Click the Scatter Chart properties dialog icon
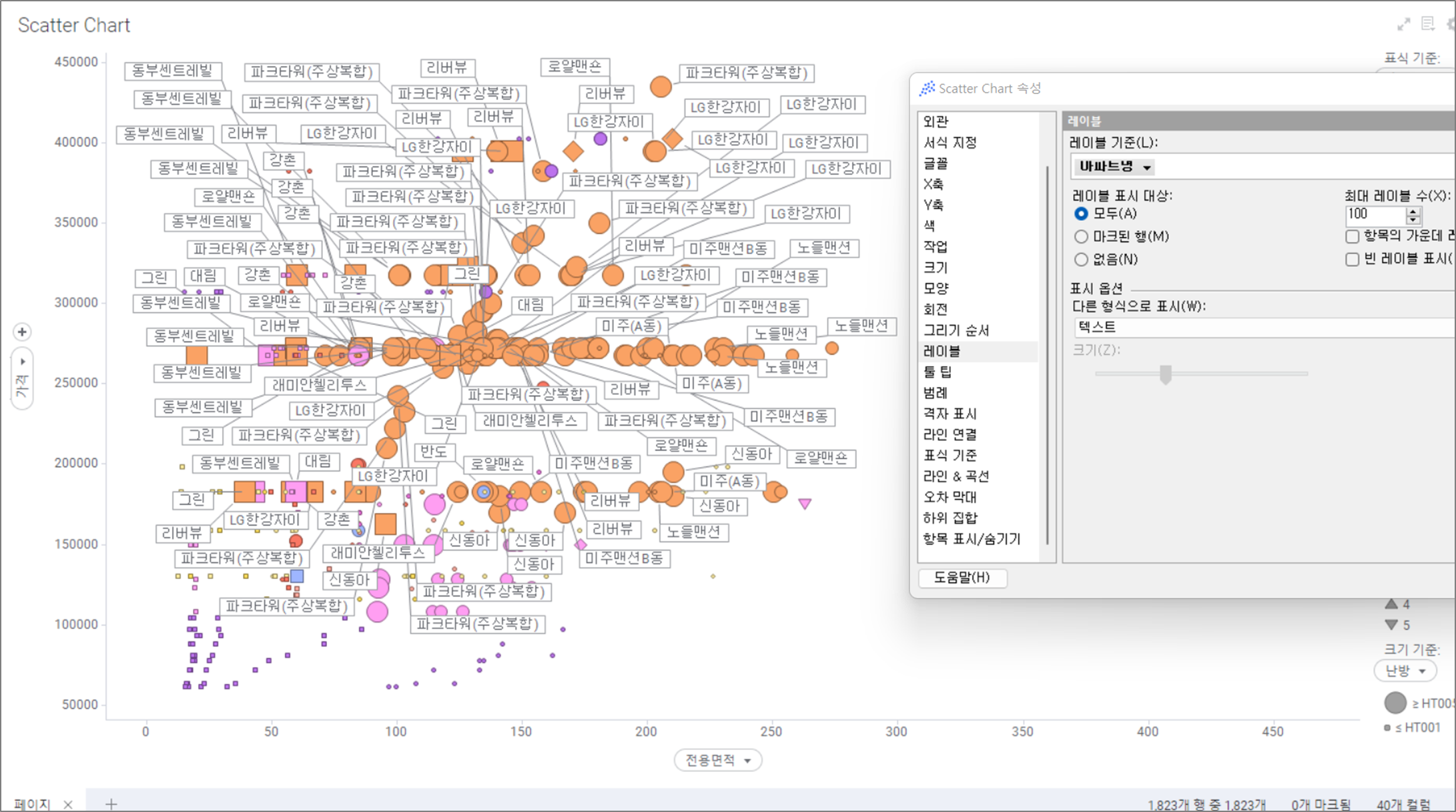 point(927,89)
